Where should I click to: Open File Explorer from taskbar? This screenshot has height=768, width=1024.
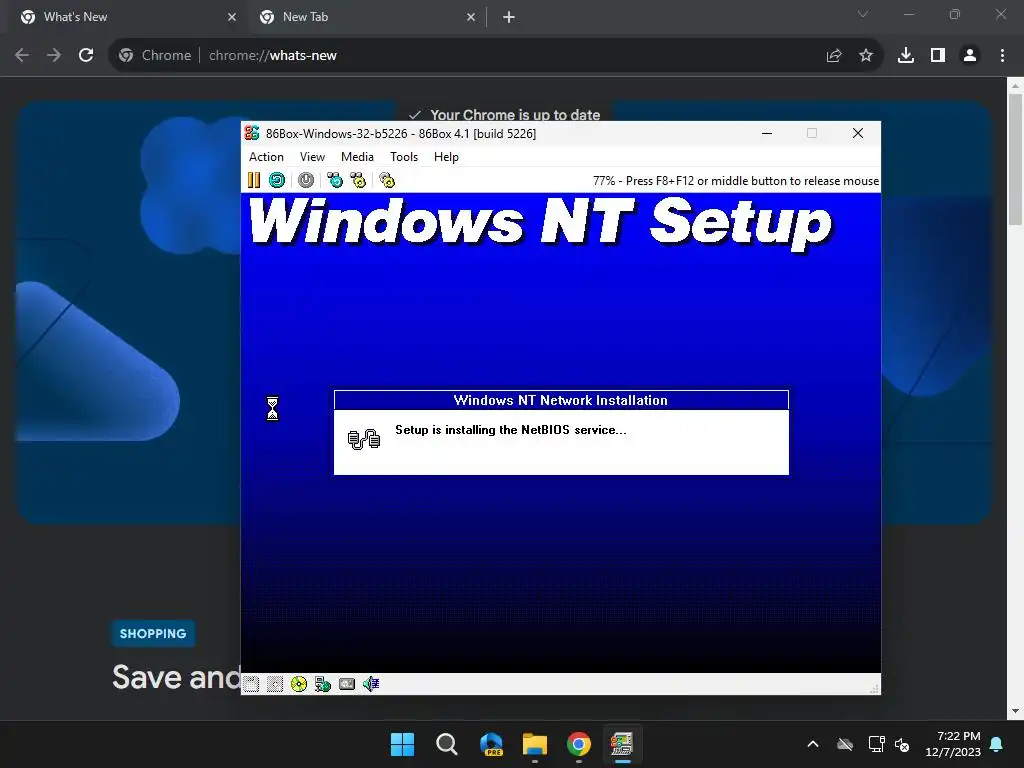[x=535, y=744]
